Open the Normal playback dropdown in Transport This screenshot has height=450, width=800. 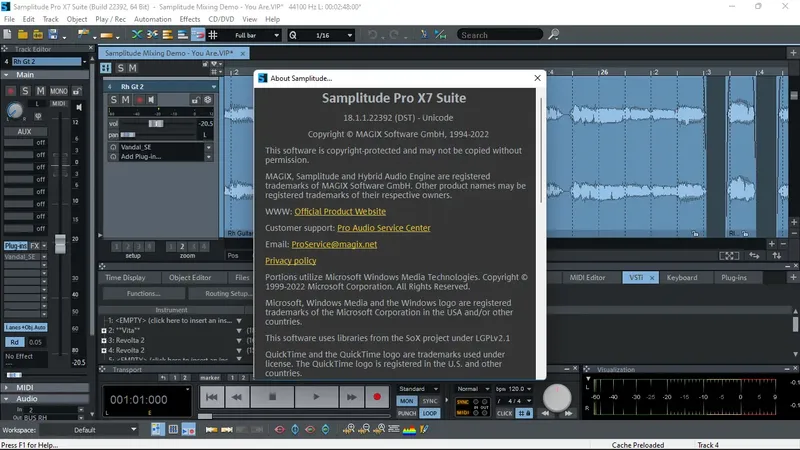point(473,389)
